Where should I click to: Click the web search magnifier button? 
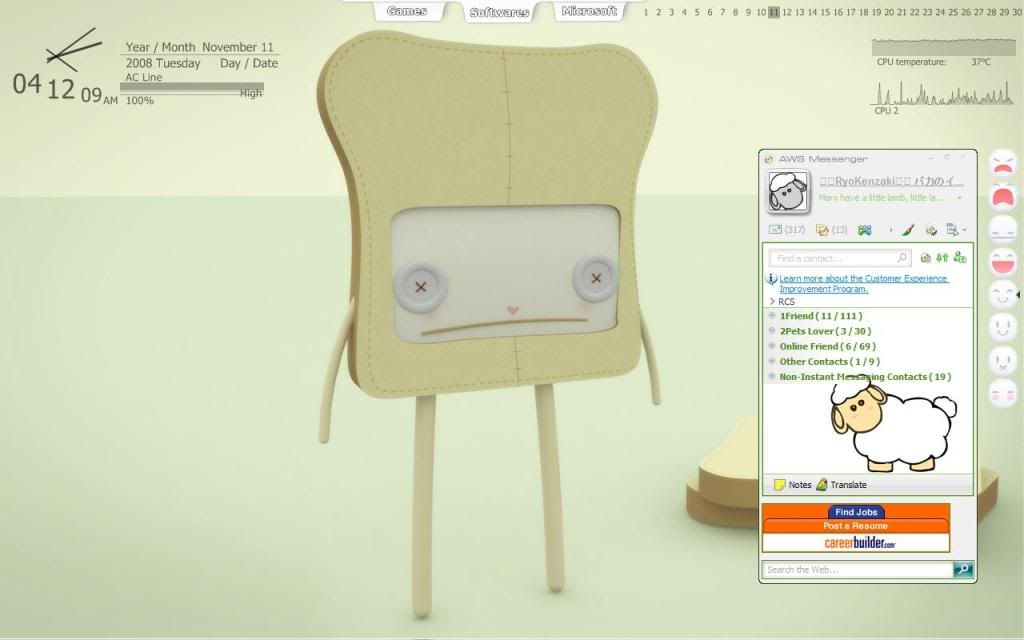[963, 569]
